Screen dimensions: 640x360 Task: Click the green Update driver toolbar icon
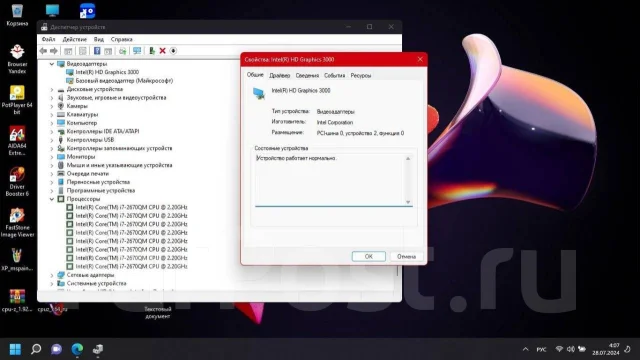point(152,51)
